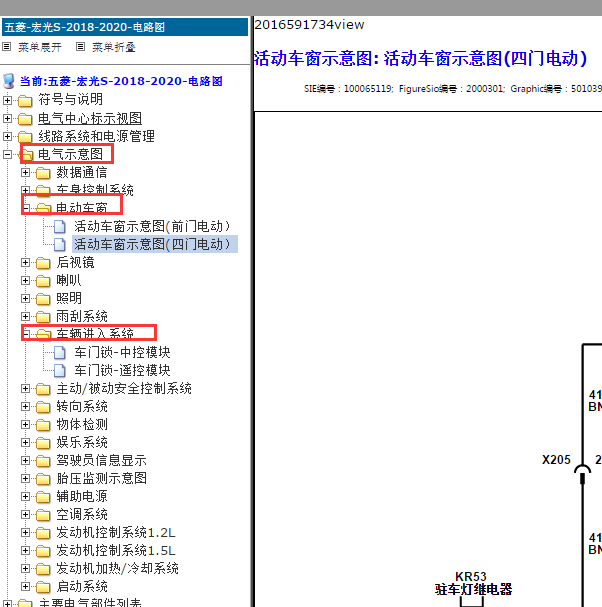Click the folder icon for 后视镜
602x607 pixels.
click(x=43, y=263)
